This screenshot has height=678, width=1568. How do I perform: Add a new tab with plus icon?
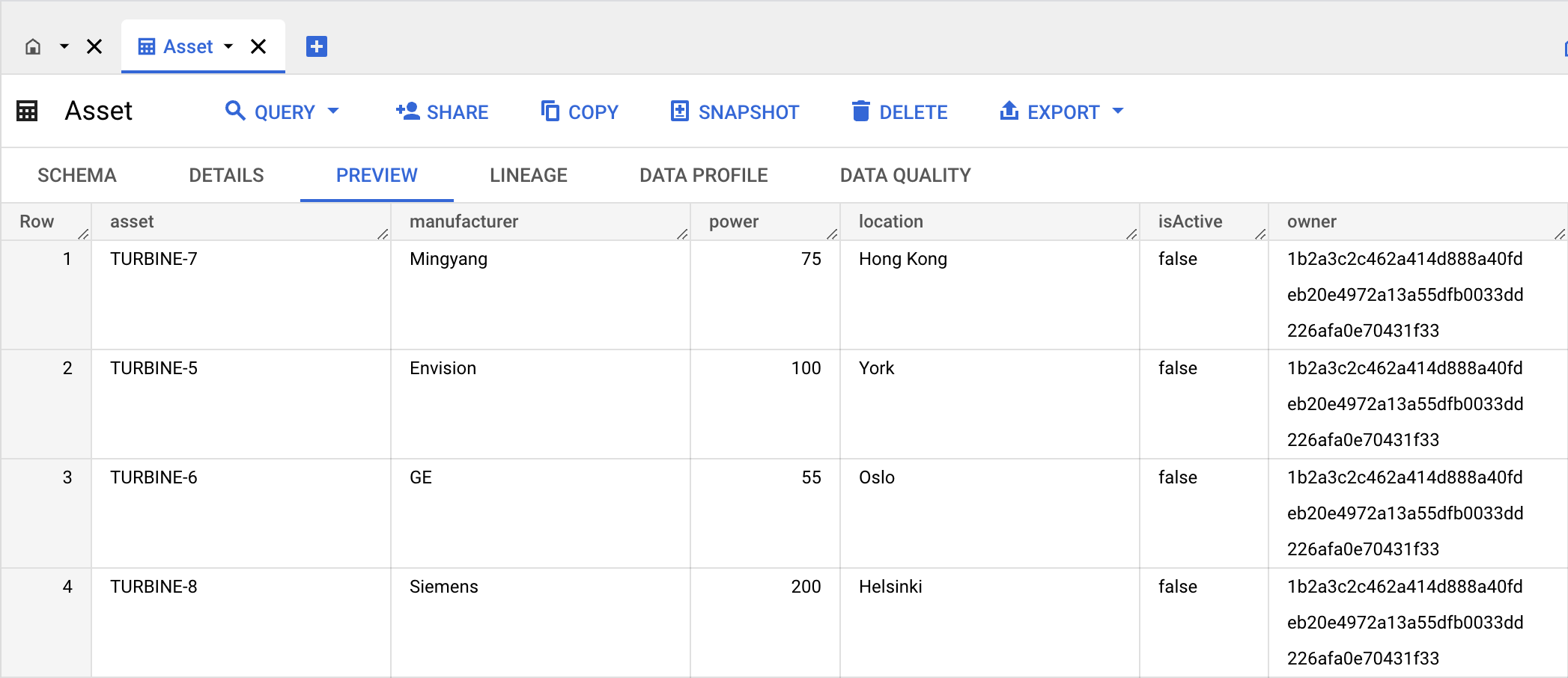point(317,46)
